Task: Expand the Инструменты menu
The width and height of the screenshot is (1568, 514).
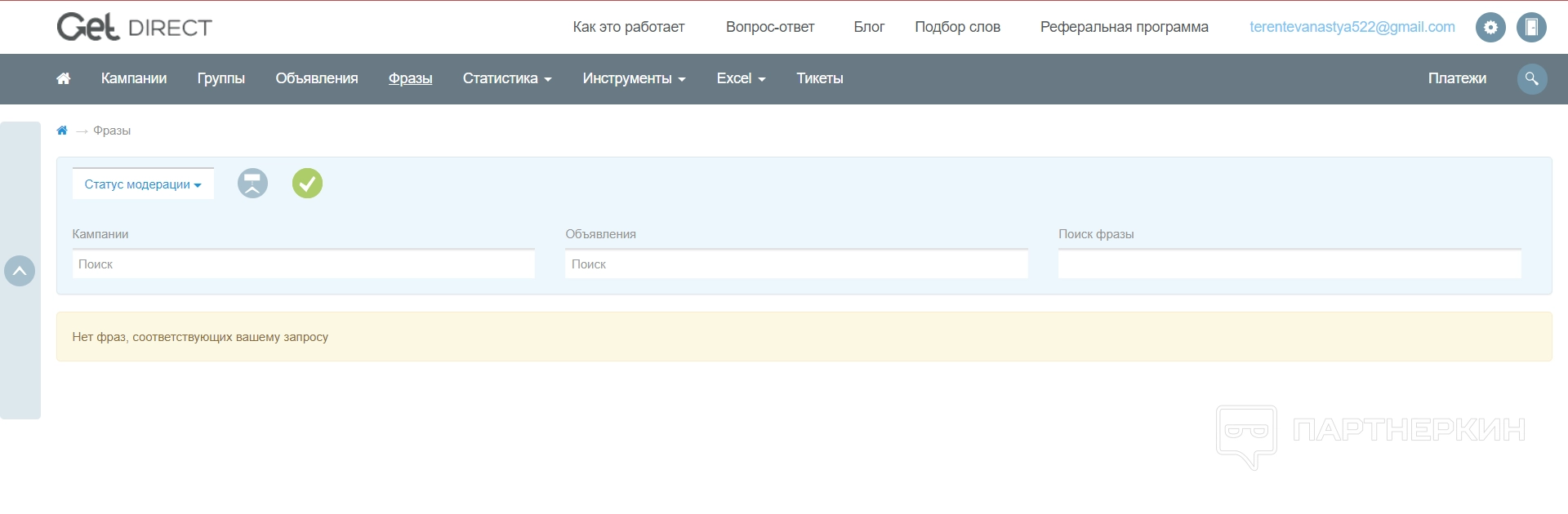Action: click(x=634, y=78)
